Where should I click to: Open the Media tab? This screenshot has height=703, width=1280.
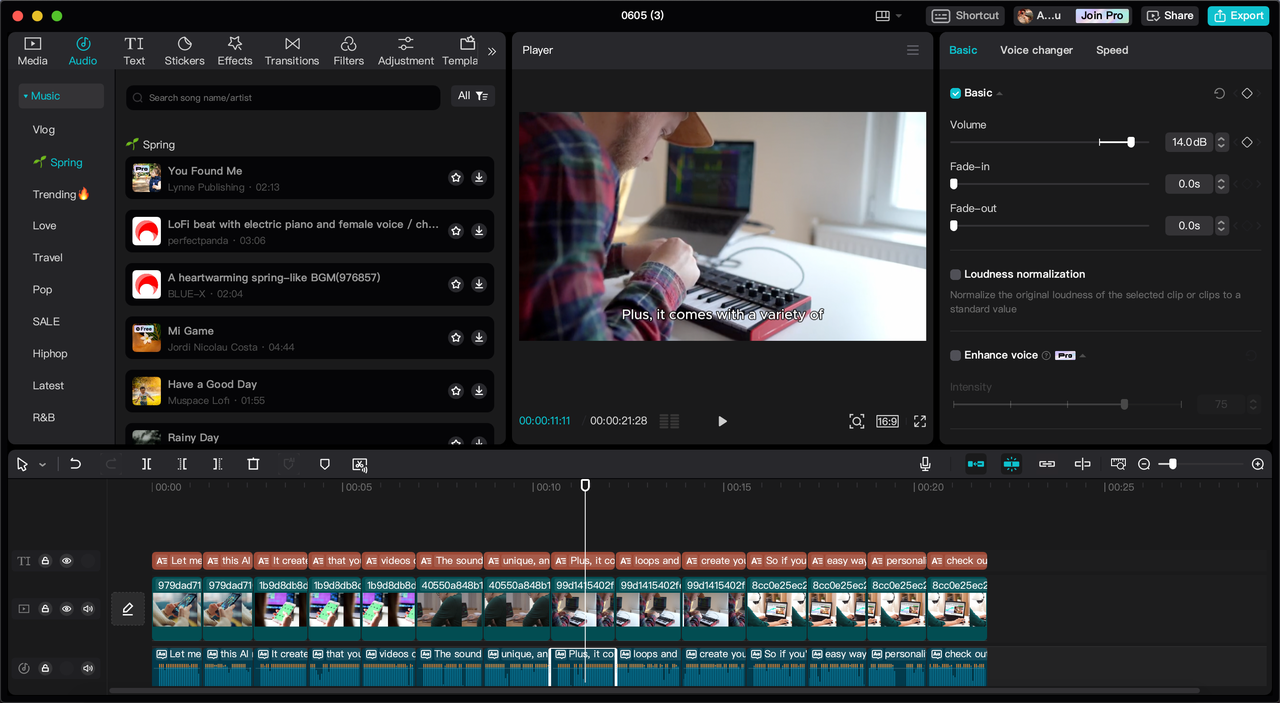(32, 51)
